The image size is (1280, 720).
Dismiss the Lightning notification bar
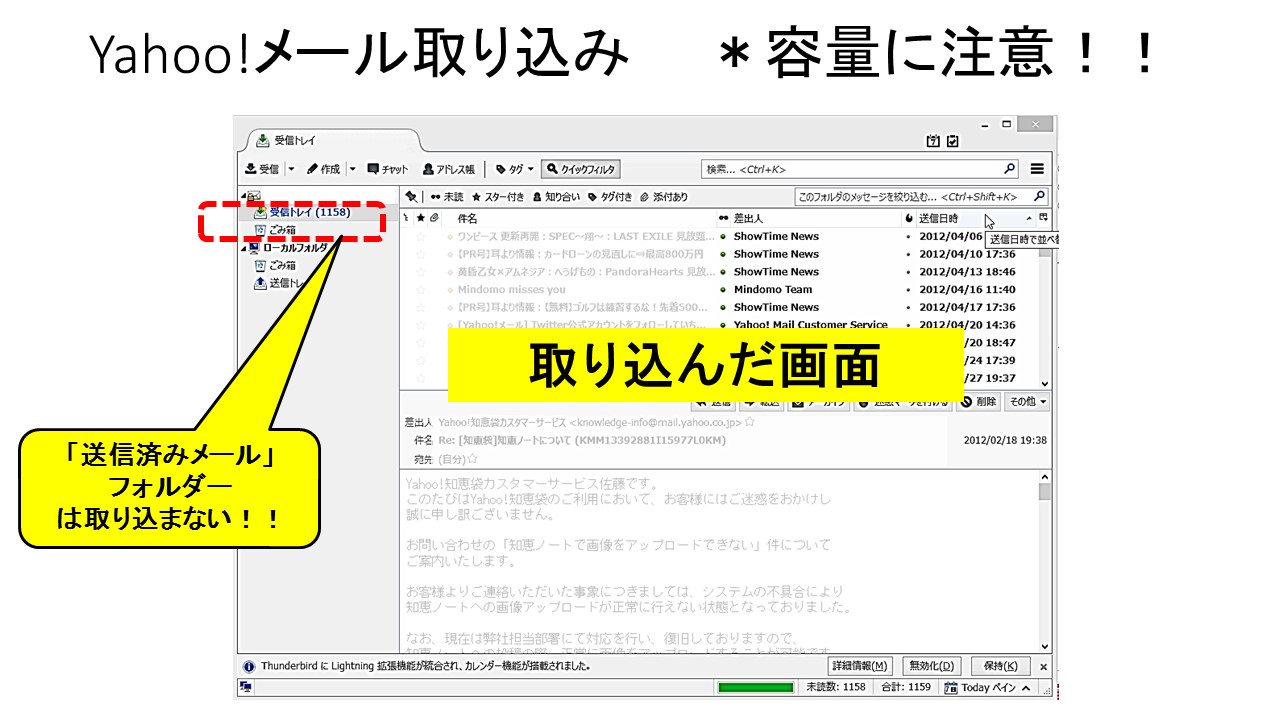coord(1043,666)
